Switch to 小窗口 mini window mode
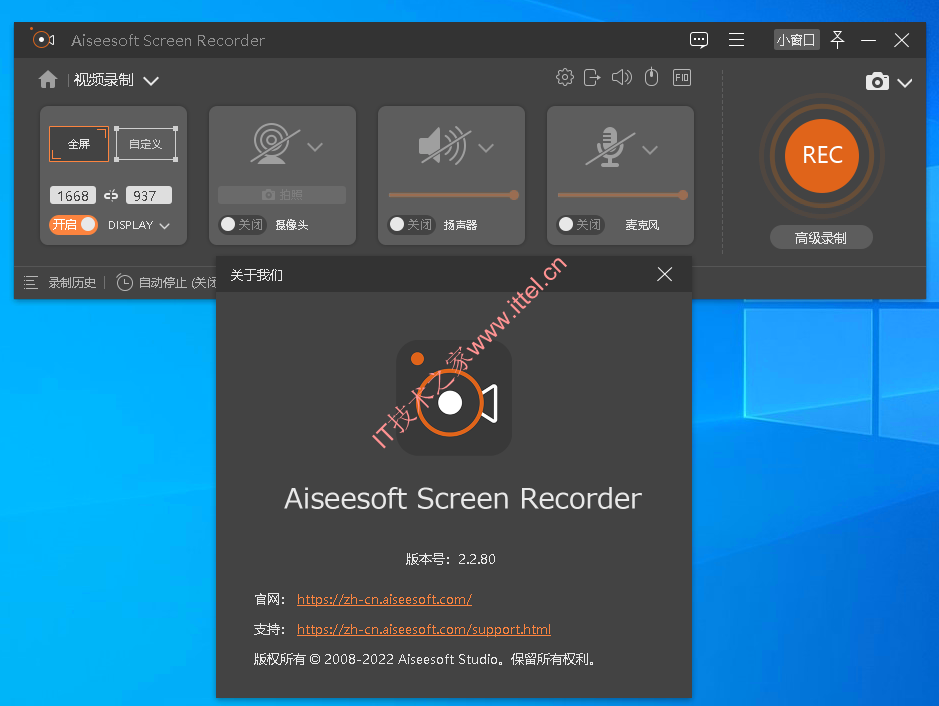The width and height of the screenshot is (939, 706). coord(796,40)
